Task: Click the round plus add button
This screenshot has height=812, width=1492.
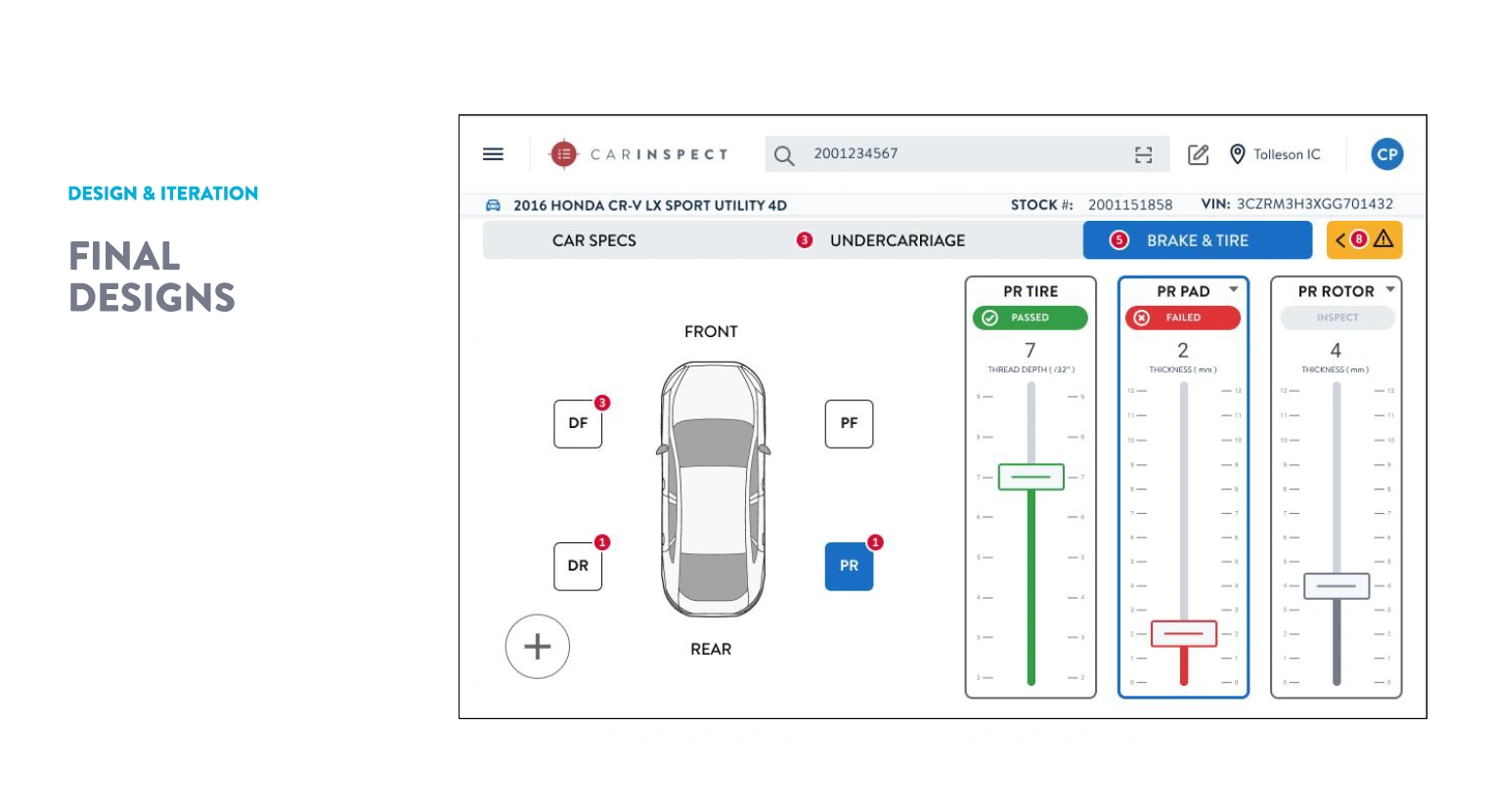Action: click(538, 647)
